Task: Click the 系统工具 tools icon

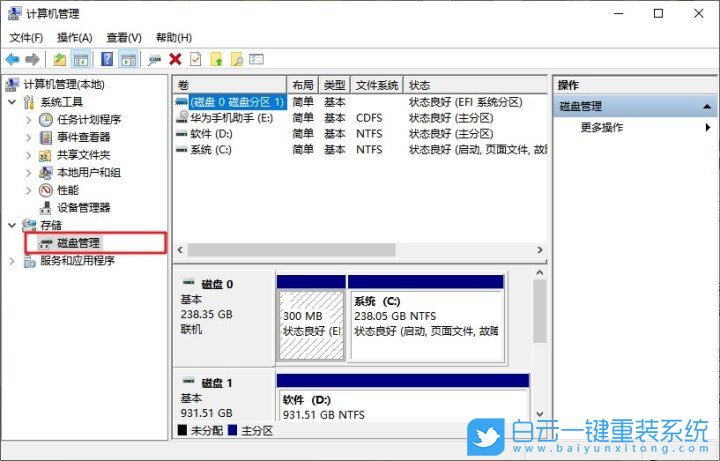Action: (x=29, y=102)
